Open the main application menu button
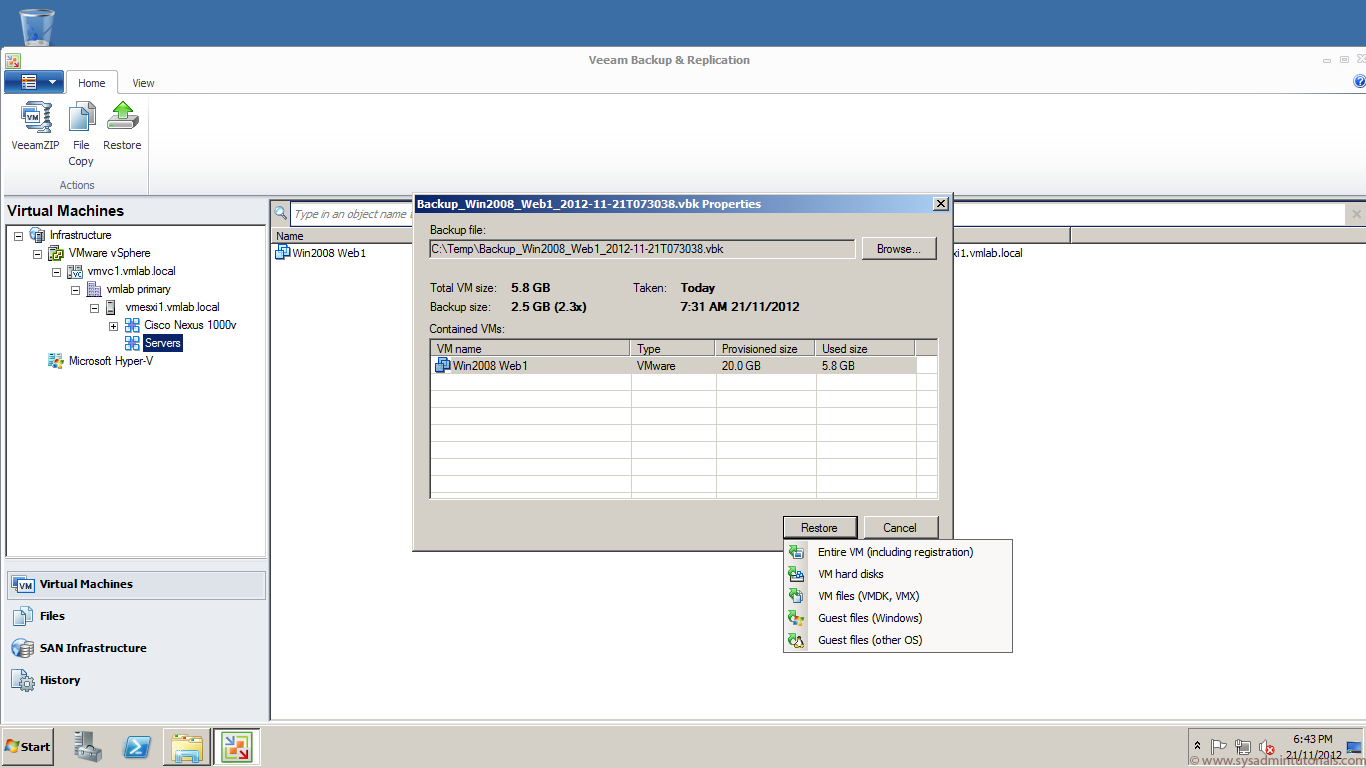The width and height of the screenshot is (1366, 768). click(34, 82)
